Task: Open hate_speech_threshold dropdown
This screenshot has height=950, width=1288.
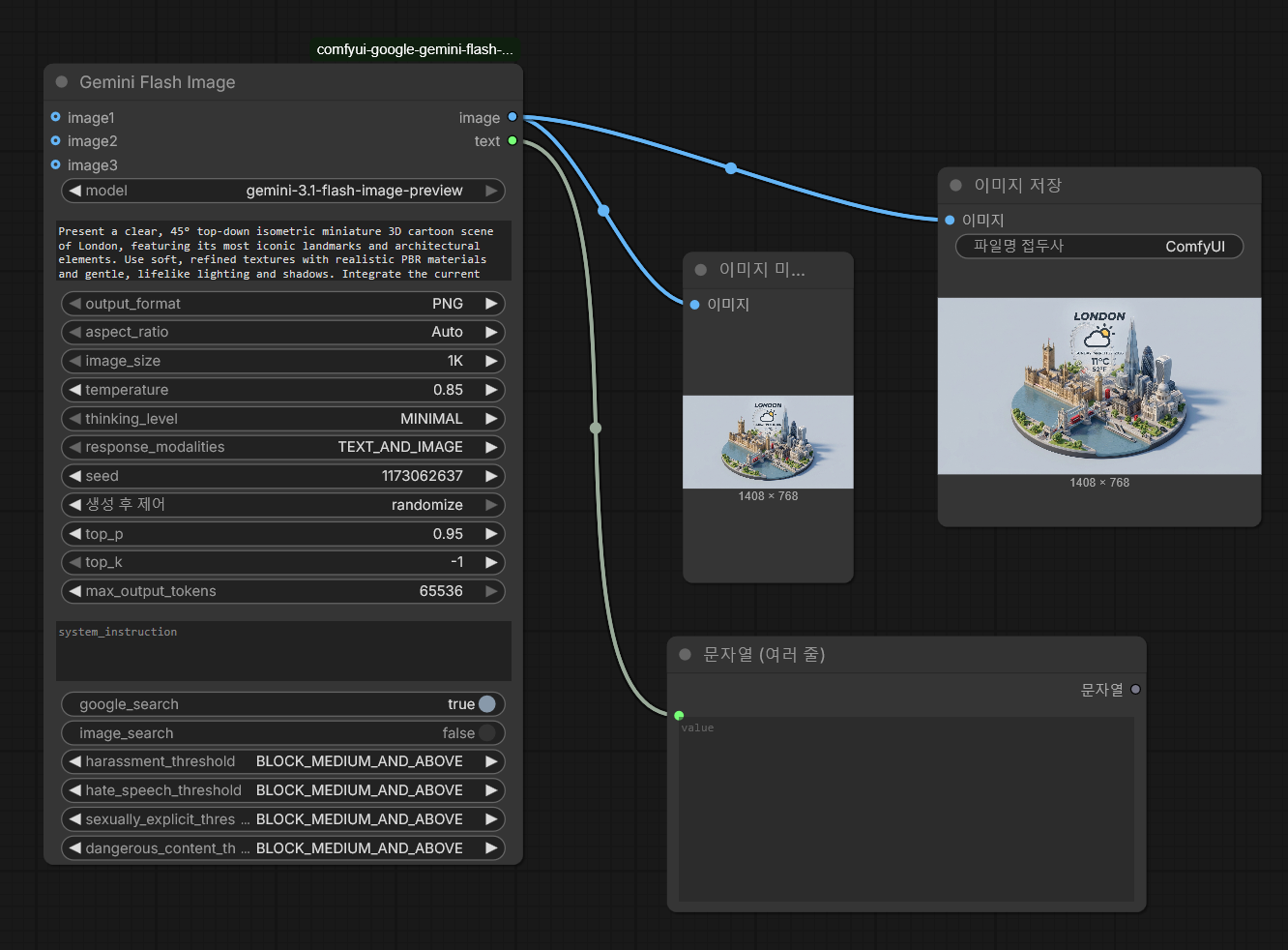Action: (283, 790)
